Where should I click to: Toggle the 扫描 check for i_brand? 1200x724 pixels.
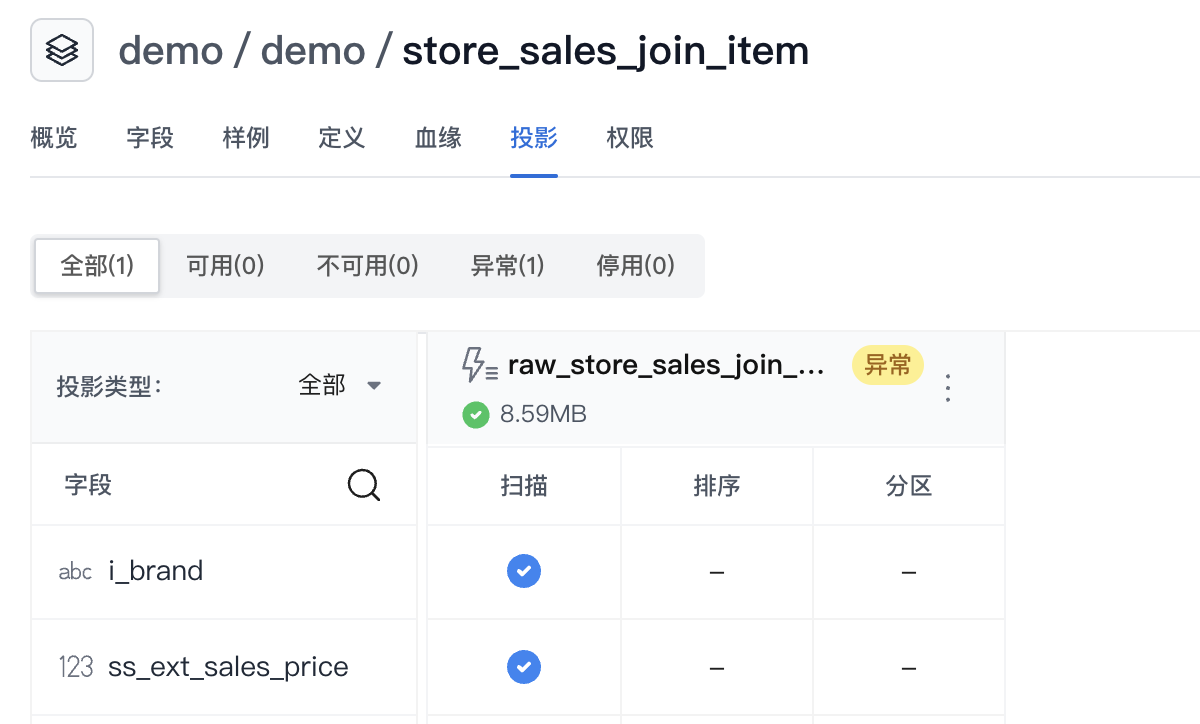524,571
